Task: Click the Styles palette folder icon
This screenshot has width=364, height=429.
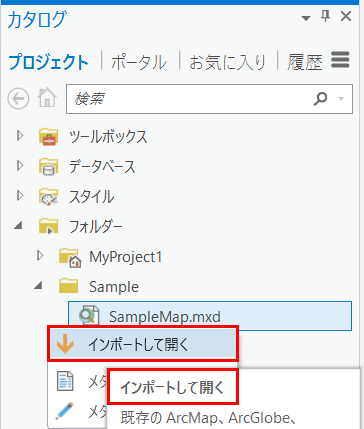Action: tap(49, 196)
